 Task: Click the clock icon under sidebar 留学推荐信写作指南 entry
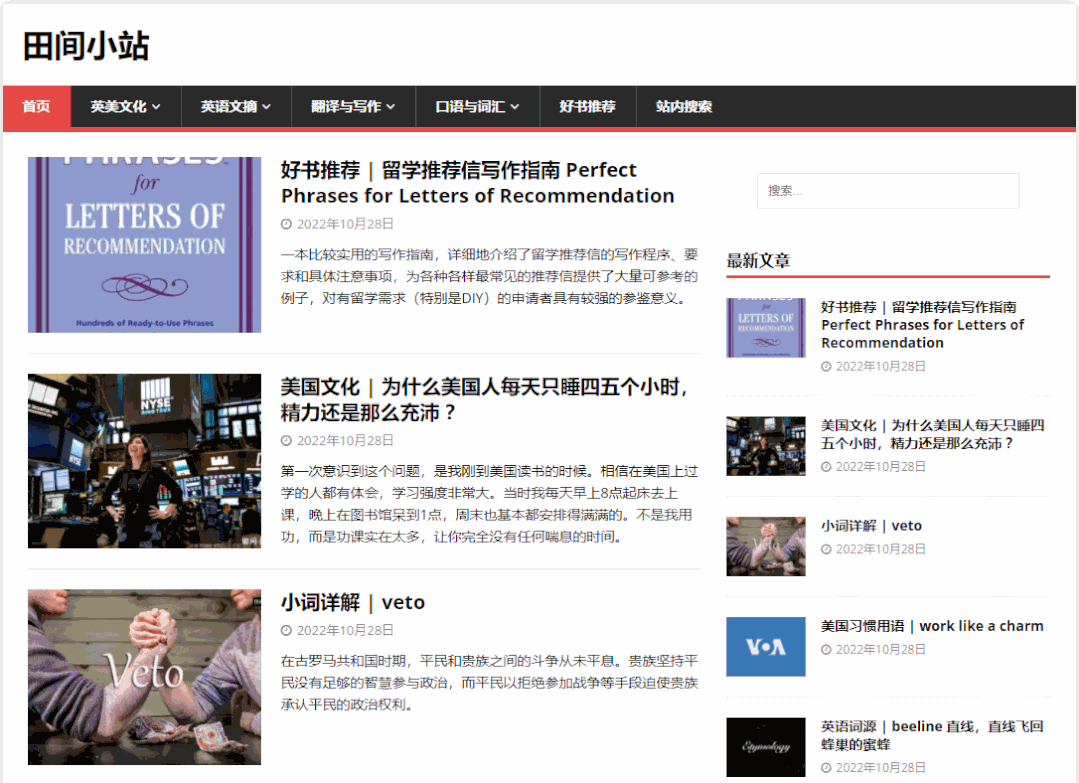click(827, 366)
